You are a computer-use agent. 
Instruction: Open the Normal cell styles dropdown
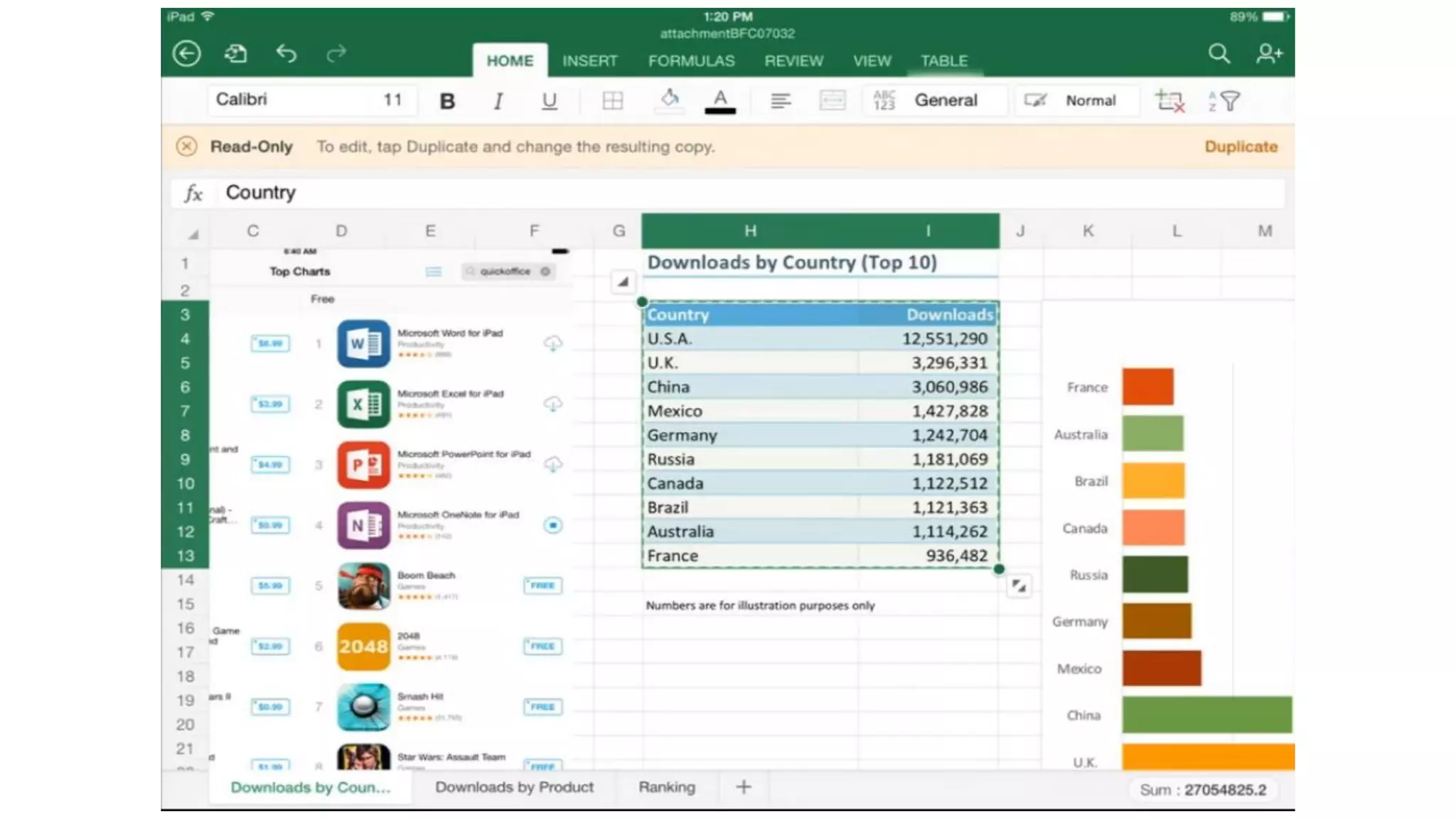[1089, 100]
